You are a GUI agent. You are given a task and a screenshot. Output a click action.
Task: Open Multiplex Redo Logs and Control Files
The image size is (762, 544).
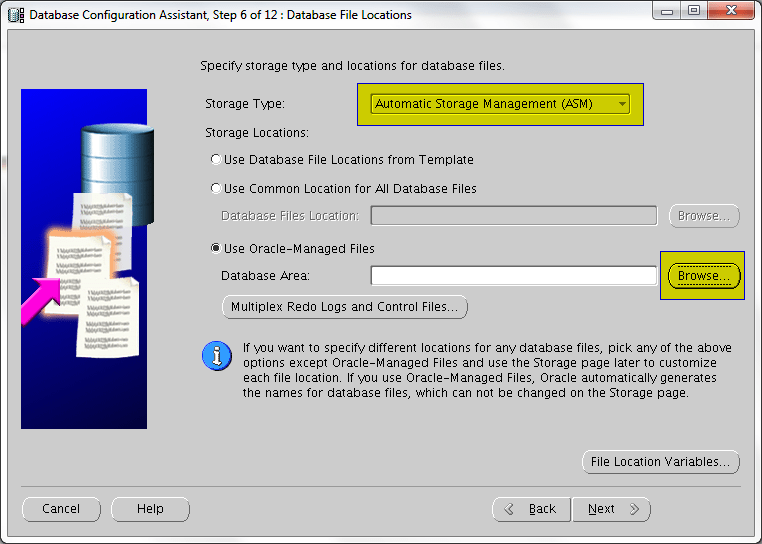point(344,307)
